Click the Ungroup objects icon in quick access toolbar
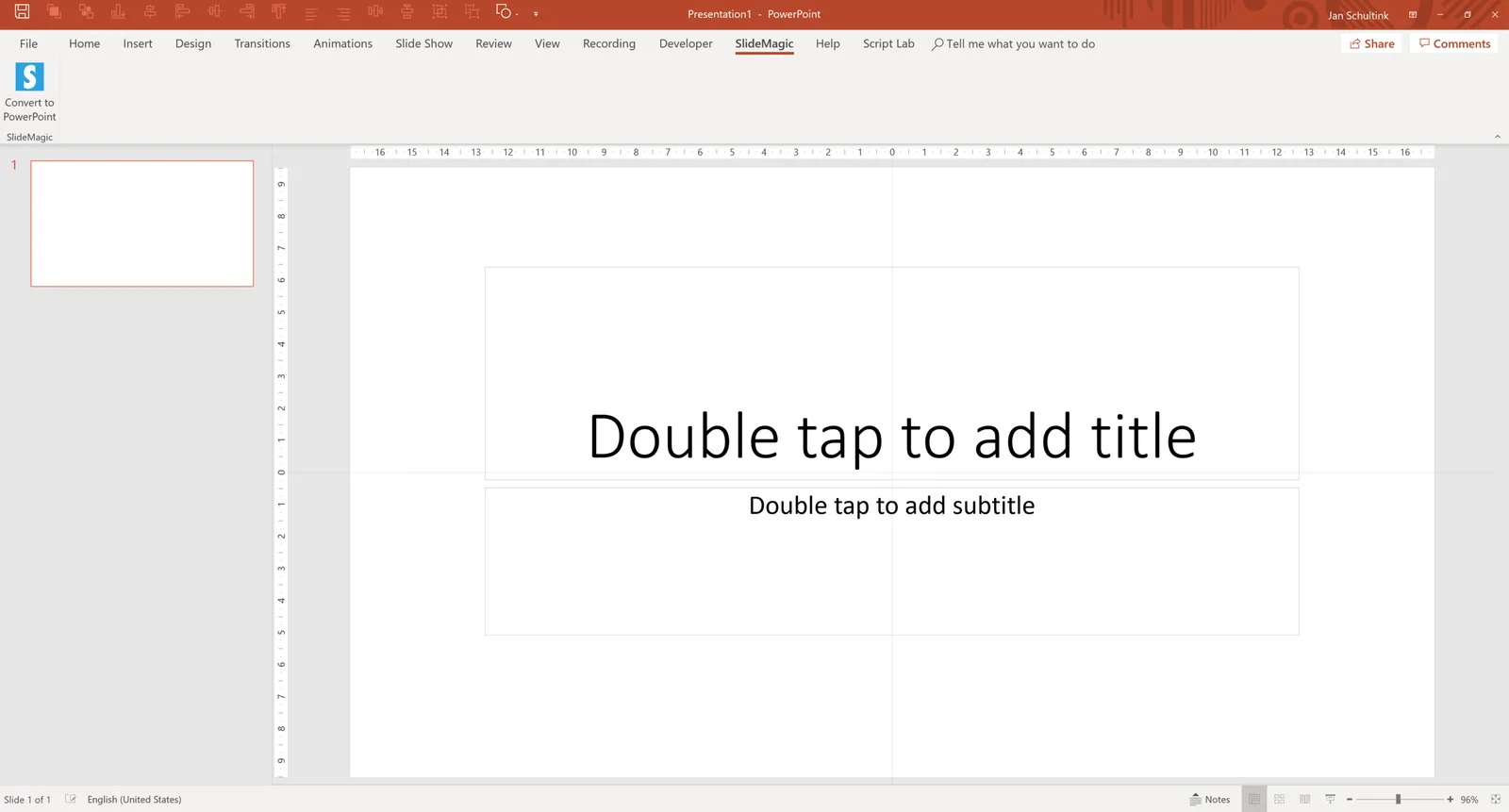 pos(472,12)
